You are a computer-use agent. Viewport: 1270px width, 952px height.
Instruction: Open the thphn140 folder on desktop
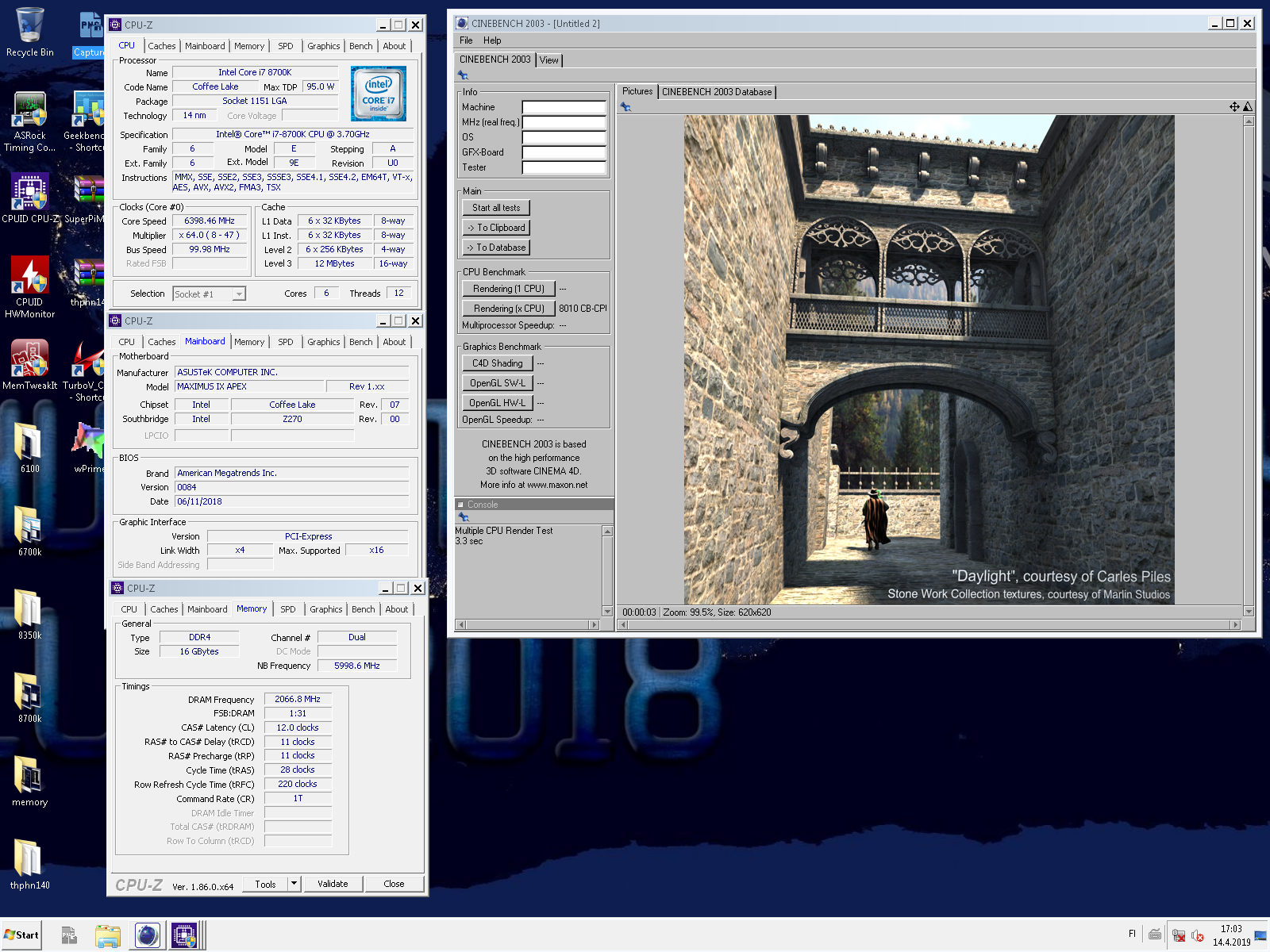click(29, 864)
